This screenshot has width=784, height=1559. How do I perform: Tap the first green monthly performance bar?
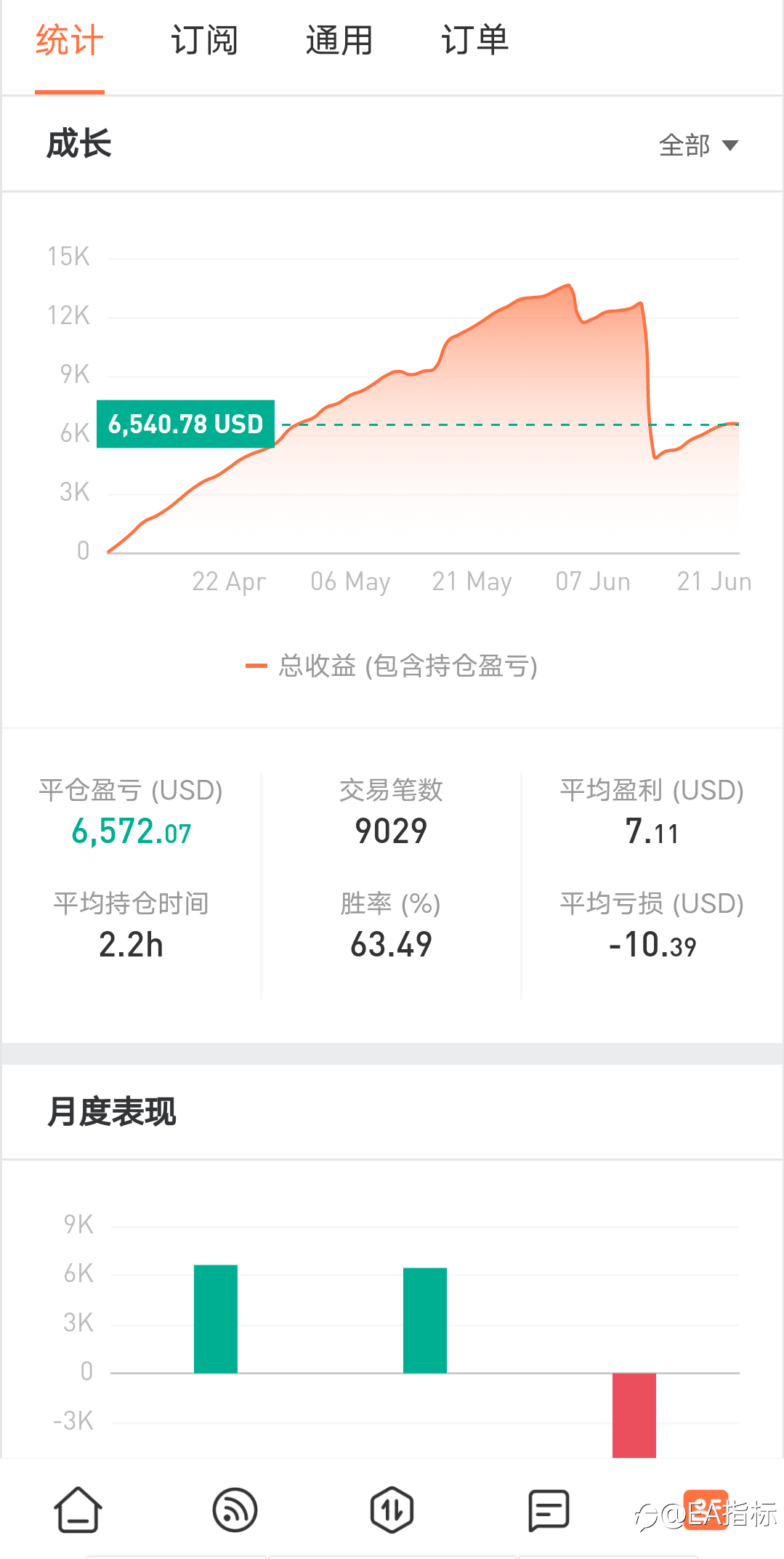coord(216,1318)
